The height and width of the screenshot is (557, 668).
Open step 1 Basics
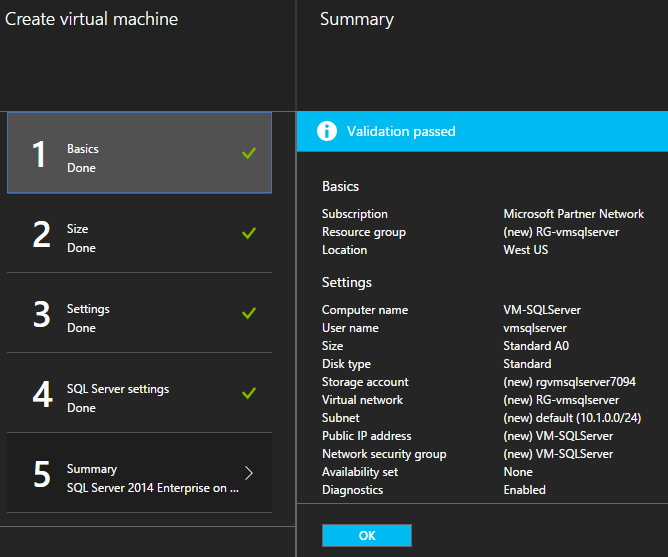(x=139, y=153)
